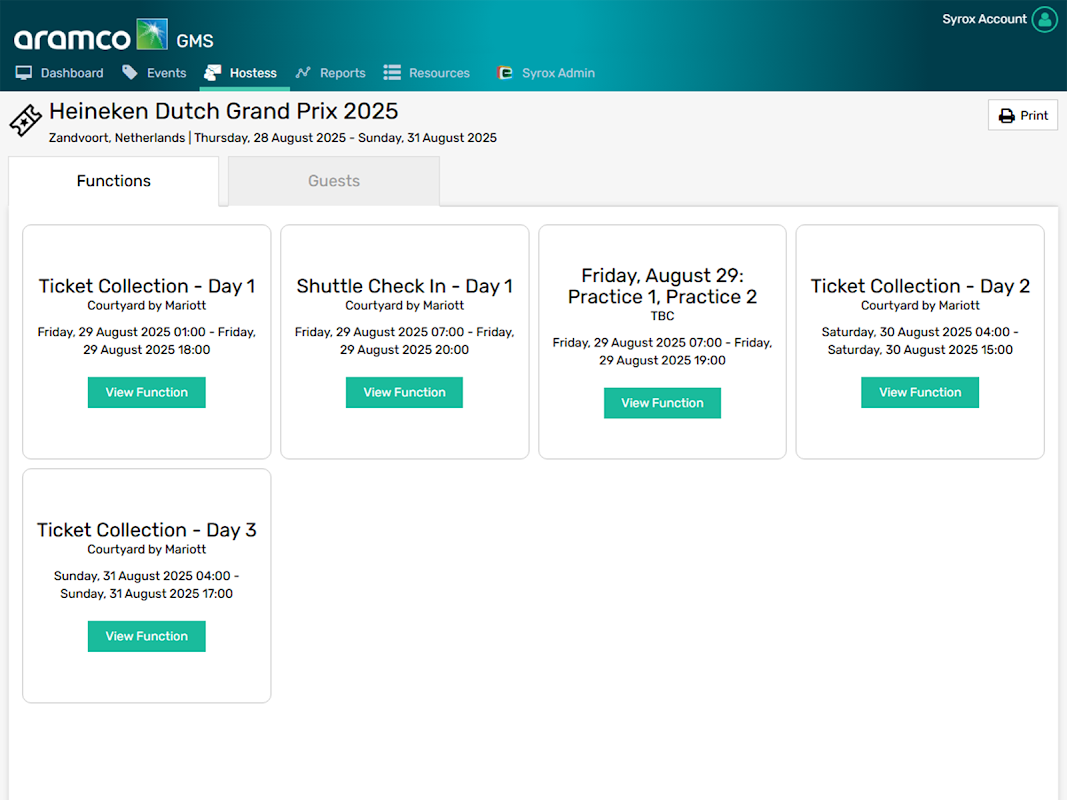
Task: Click the Aramco logo
Action: [91, 35]
